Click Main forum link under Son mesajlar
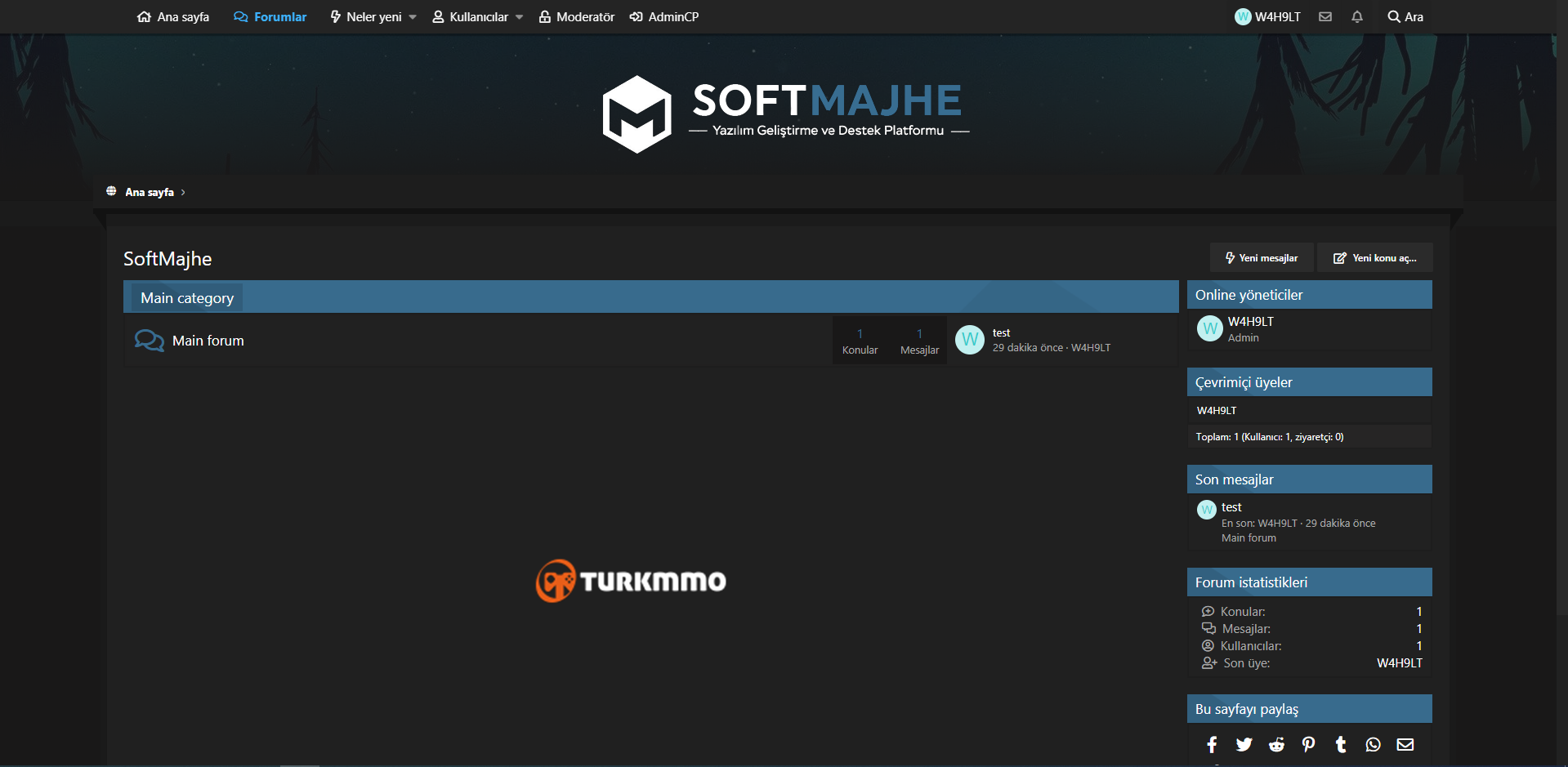The height and width of the screenshot is (767, 1568). click(1249, 537)
